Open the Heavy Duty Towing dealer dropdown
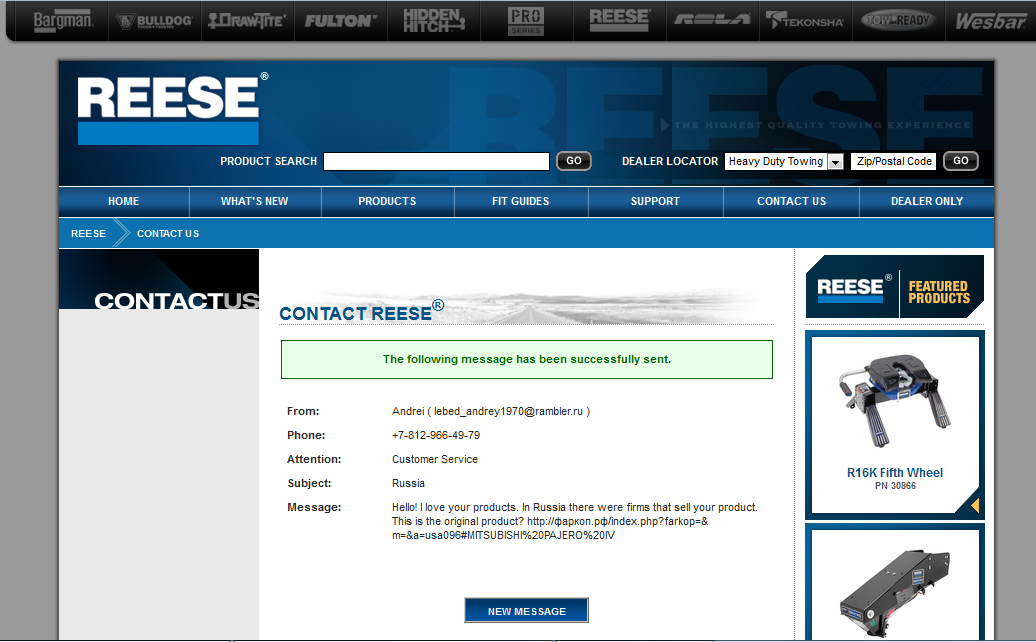1036x642 pixels. [784, 161]
